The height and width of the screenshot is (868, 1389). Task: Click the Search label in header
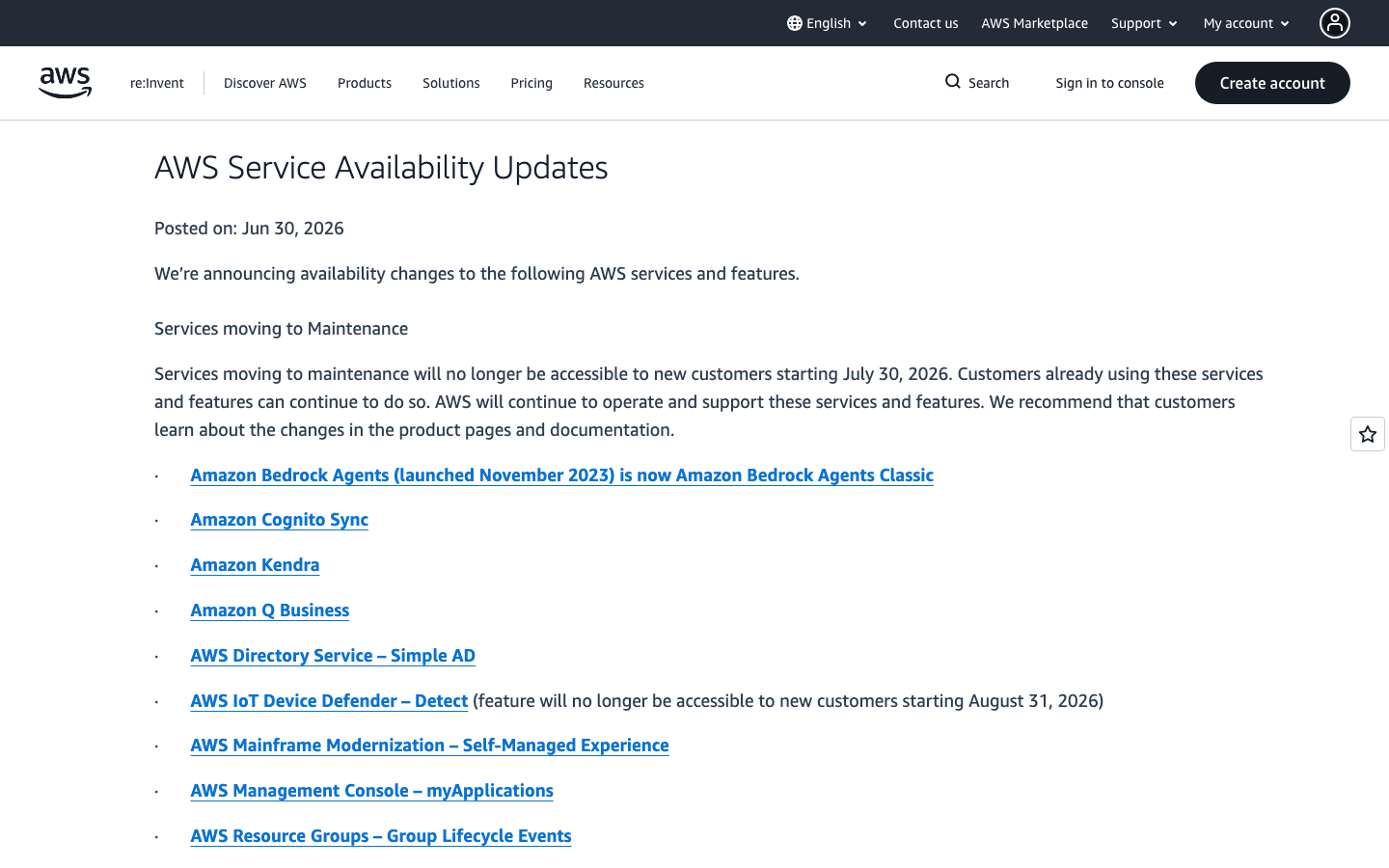pyautogui.click(x=989, y=83)
